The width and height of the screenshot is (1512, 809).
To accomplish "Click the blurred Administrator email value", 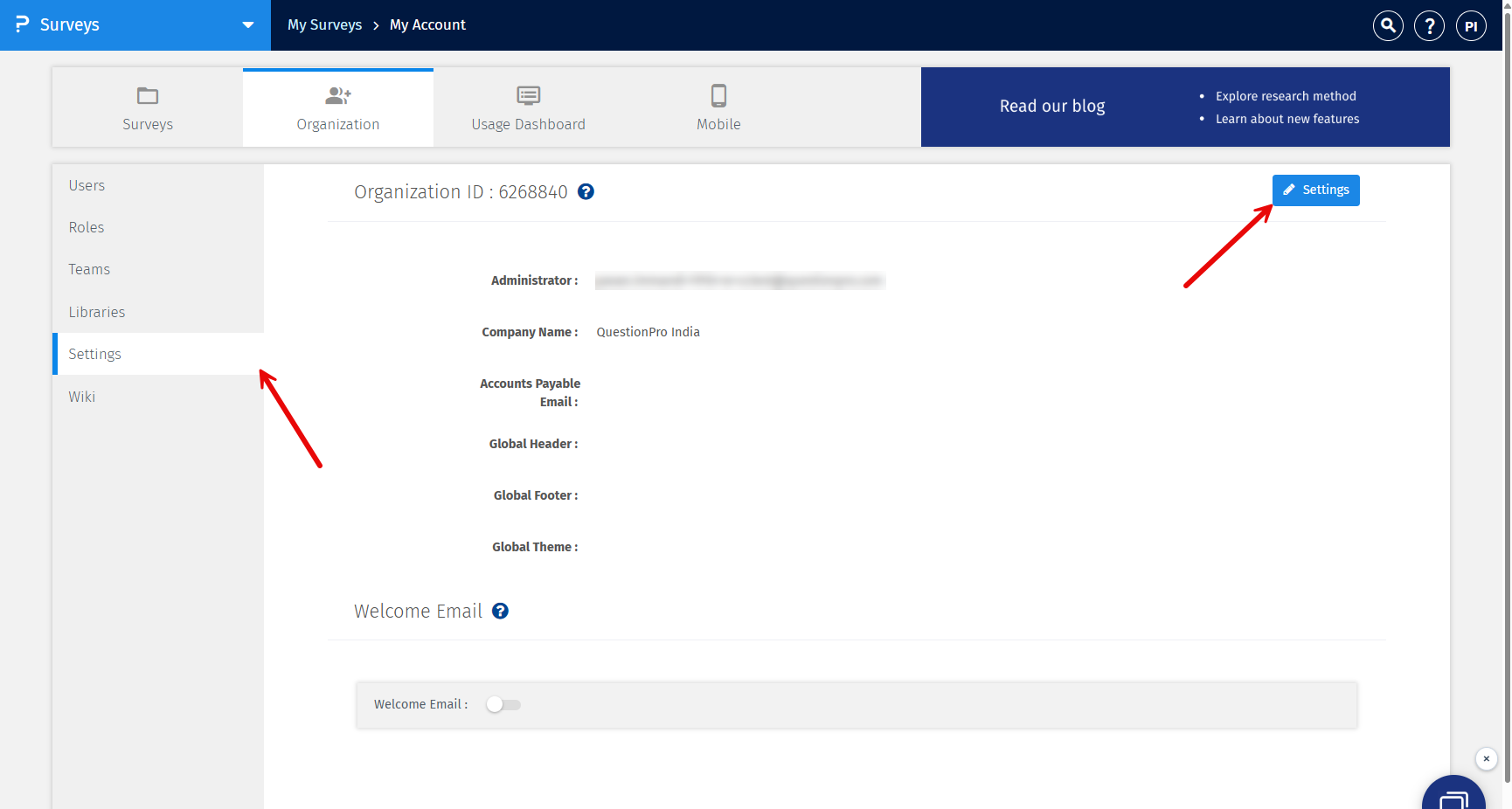I will [739, 280].
